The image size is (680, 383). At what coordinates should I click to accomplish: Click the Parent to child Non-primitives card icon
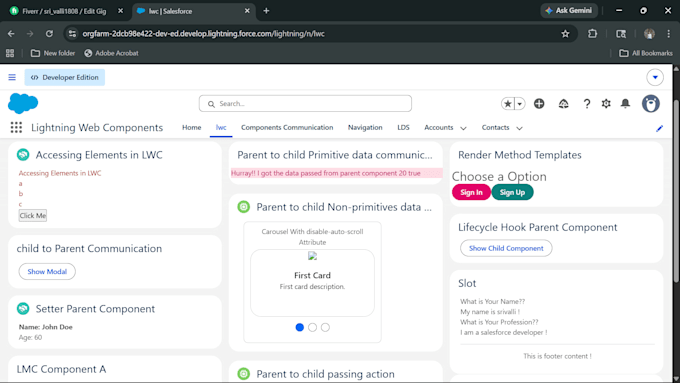pos(244,207)
